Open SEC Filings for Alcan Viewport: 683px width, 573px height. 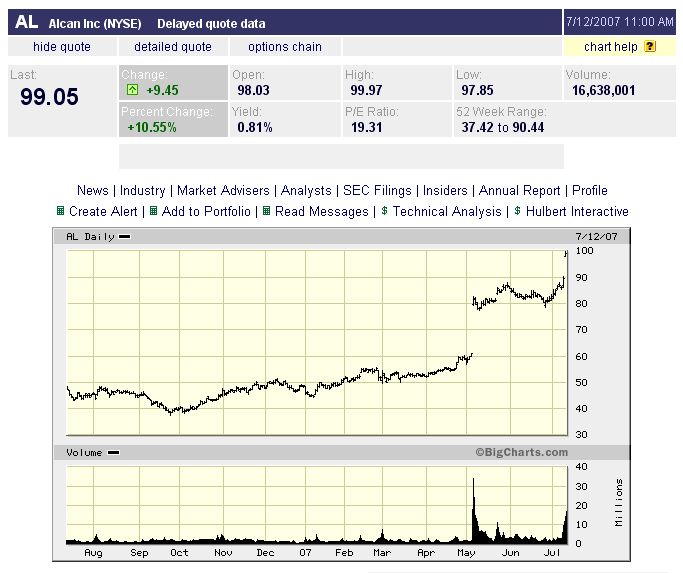[x=377, y=190]
